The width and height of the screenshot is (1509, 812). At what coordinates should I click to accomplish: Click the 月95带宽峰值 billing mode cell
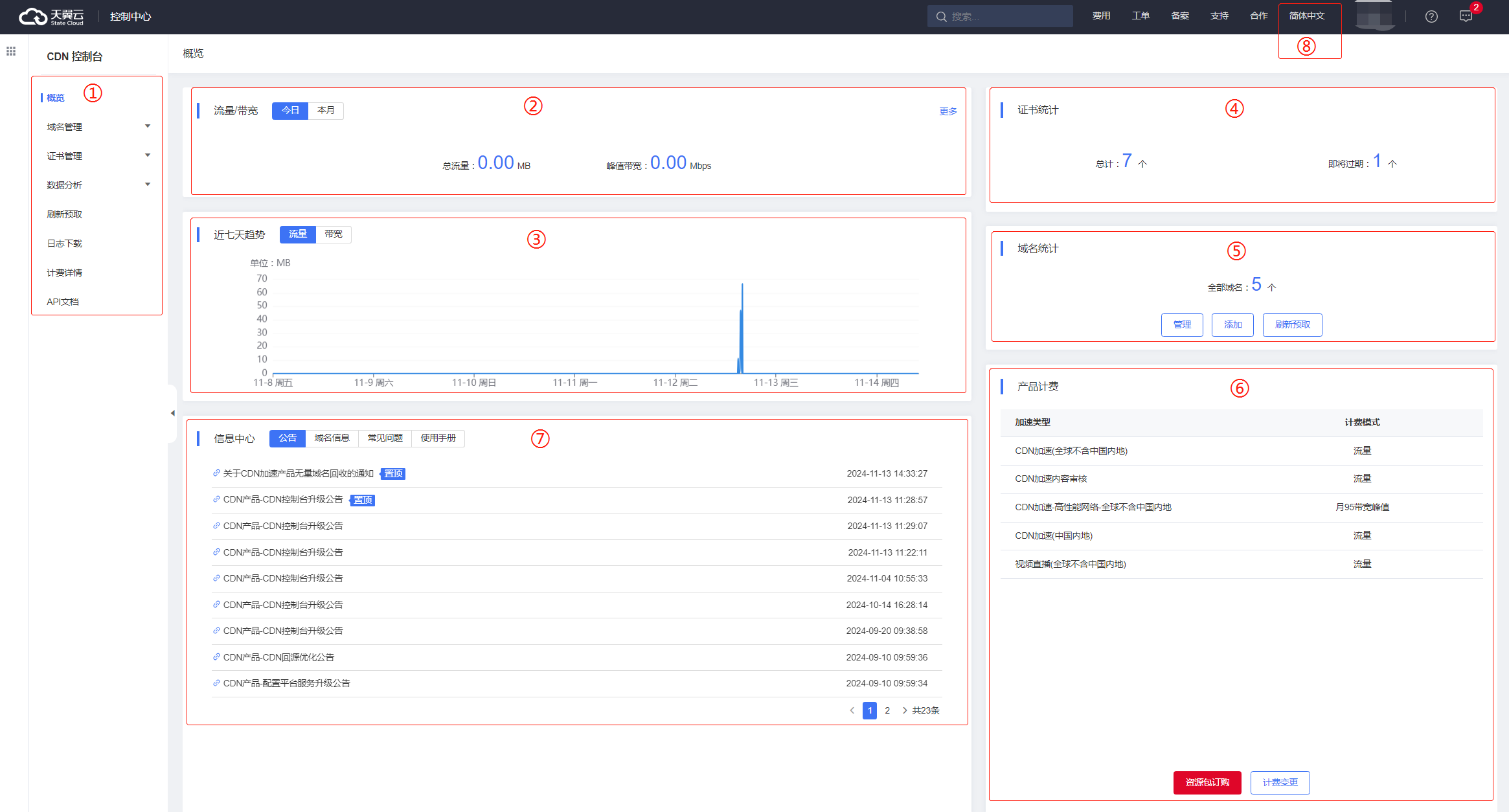(x=1362, y=508)
